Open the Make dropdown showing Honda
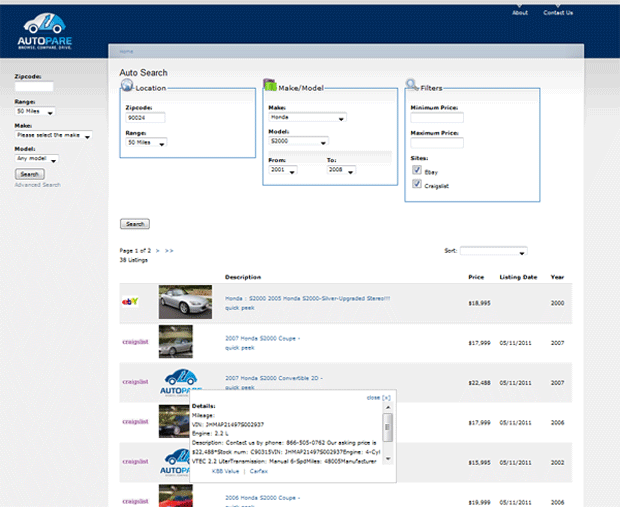 (307, 117)
